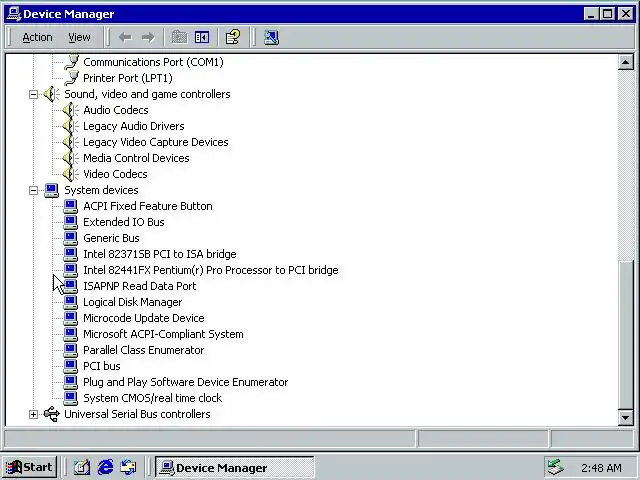
Task: Click the PCI bus device icon
Action: click(x=71, y=366)
